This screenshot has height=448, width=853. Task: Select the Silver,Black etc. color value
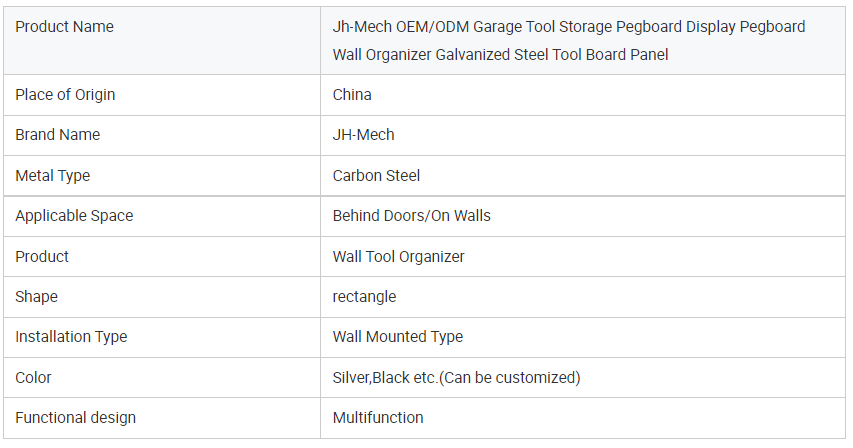click(456, 377)
